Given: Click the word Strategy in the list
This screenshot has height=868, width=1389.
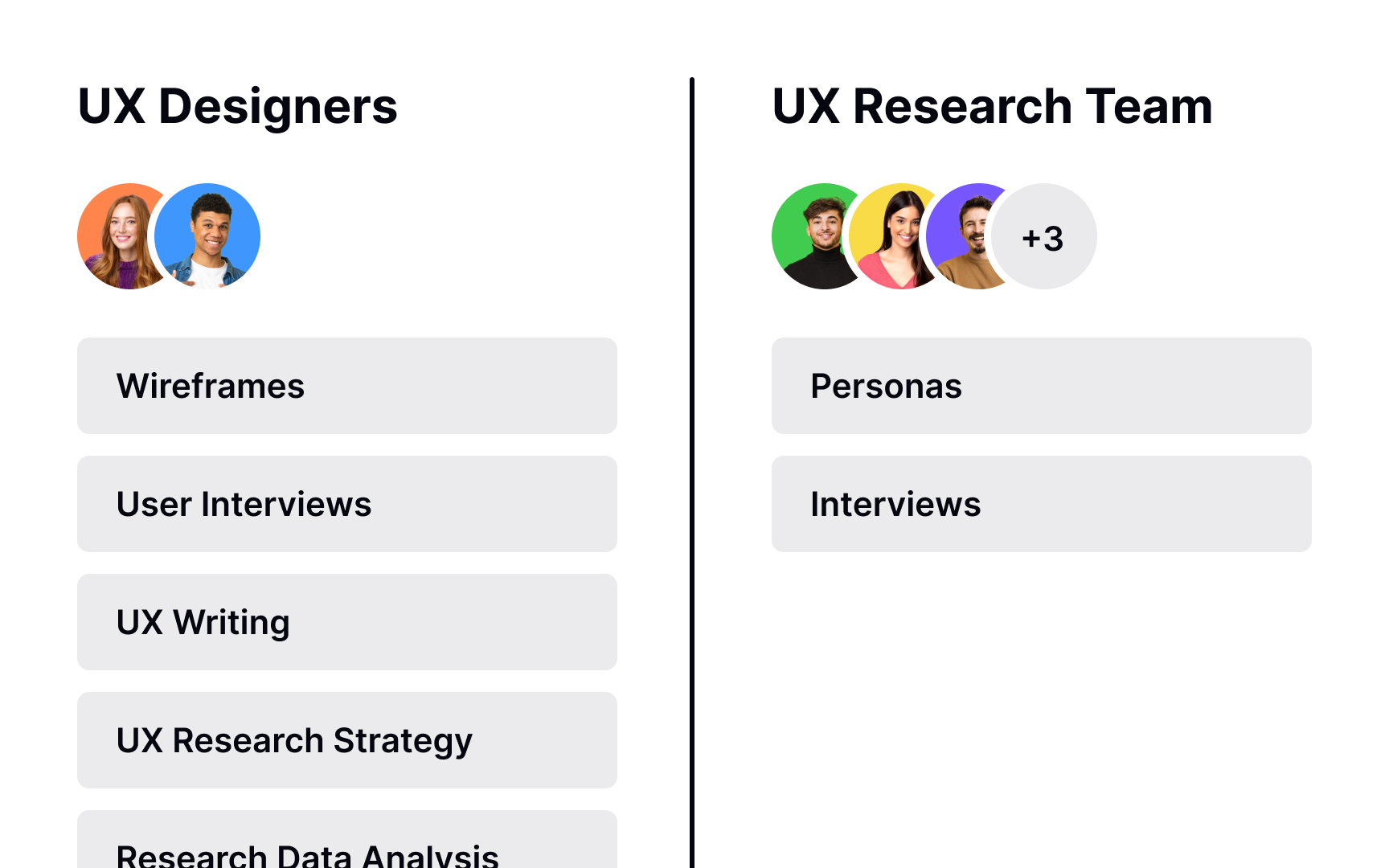Looking at the screenshot, I should (x=403, y=741).
